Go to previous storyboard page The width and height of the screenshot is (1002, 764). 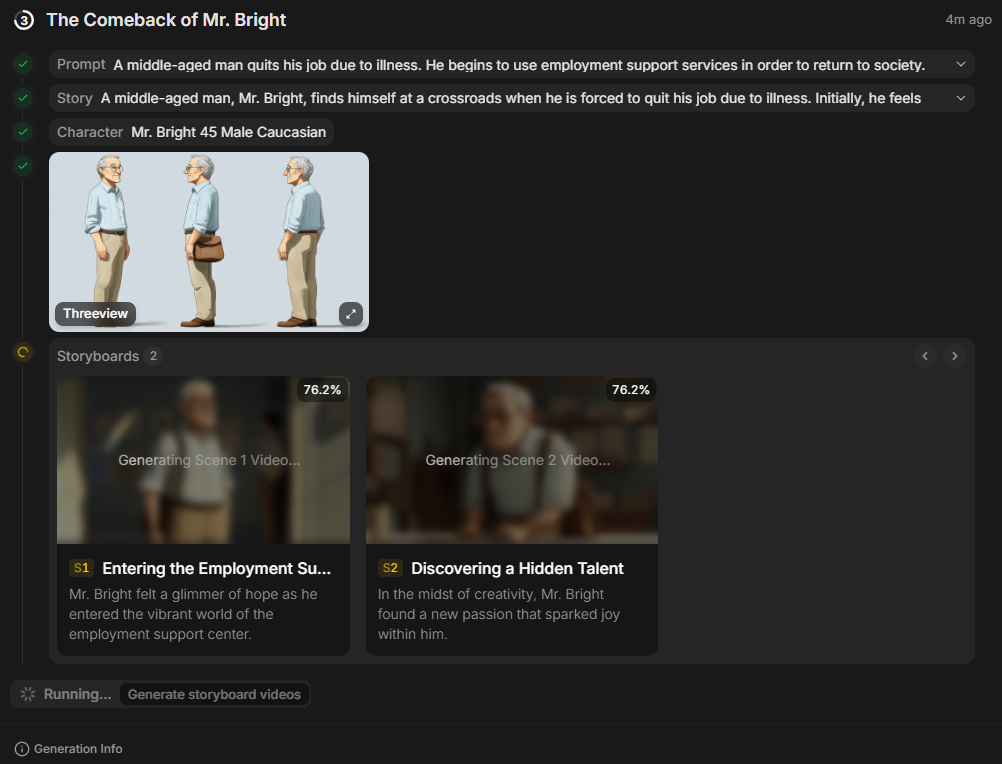(925, 356)
